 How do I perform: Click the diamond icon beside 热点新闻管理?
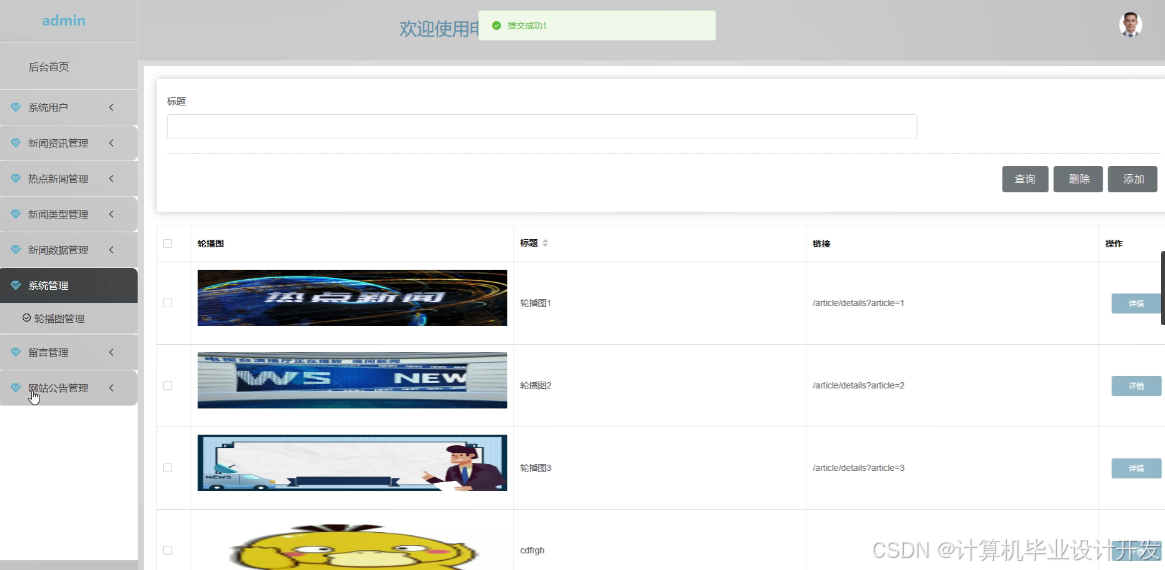click(x=16, y=178)
